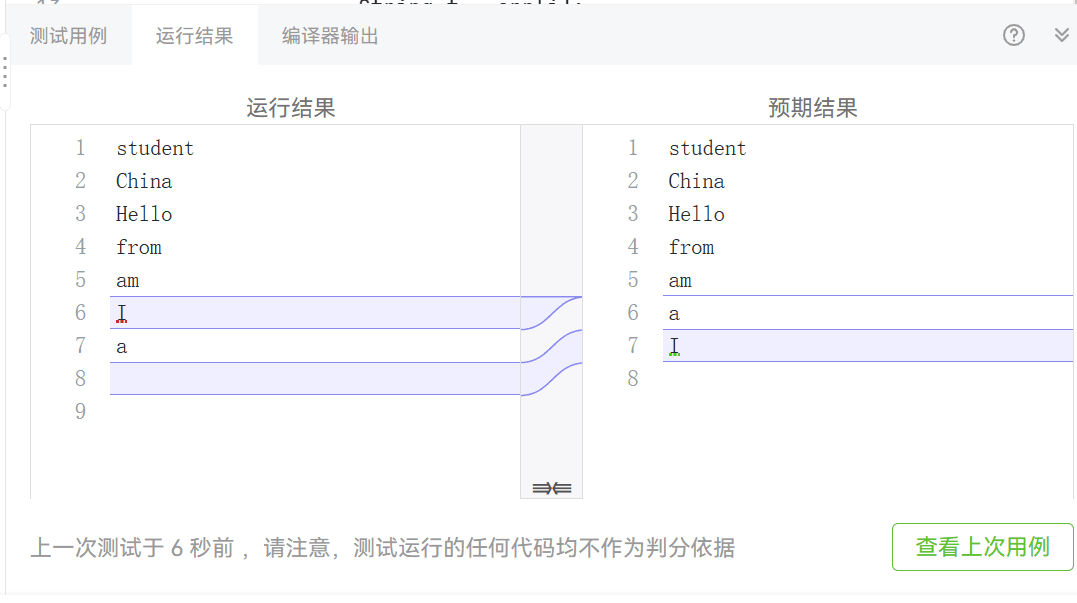Switch to the 测试用例 tab
The width and height of the screenshot is (1077, 603).
pyautogui.click(x=68, y=36)
